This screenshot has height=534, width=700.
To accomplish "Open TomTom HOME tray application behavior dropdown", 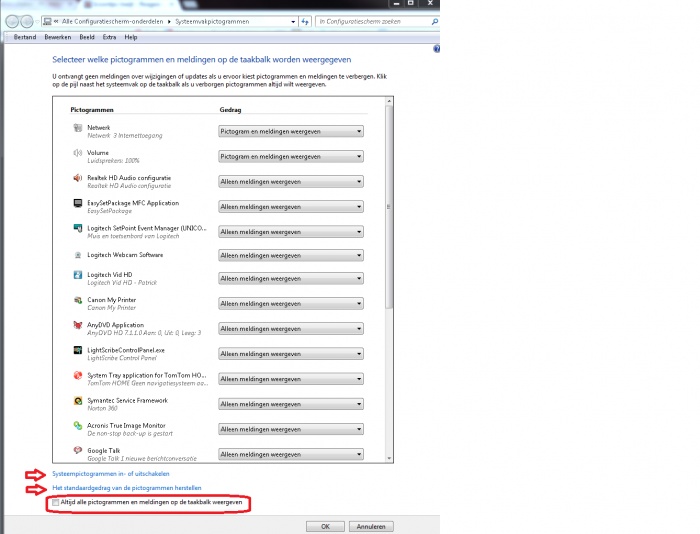I will [x=291, y=379].
